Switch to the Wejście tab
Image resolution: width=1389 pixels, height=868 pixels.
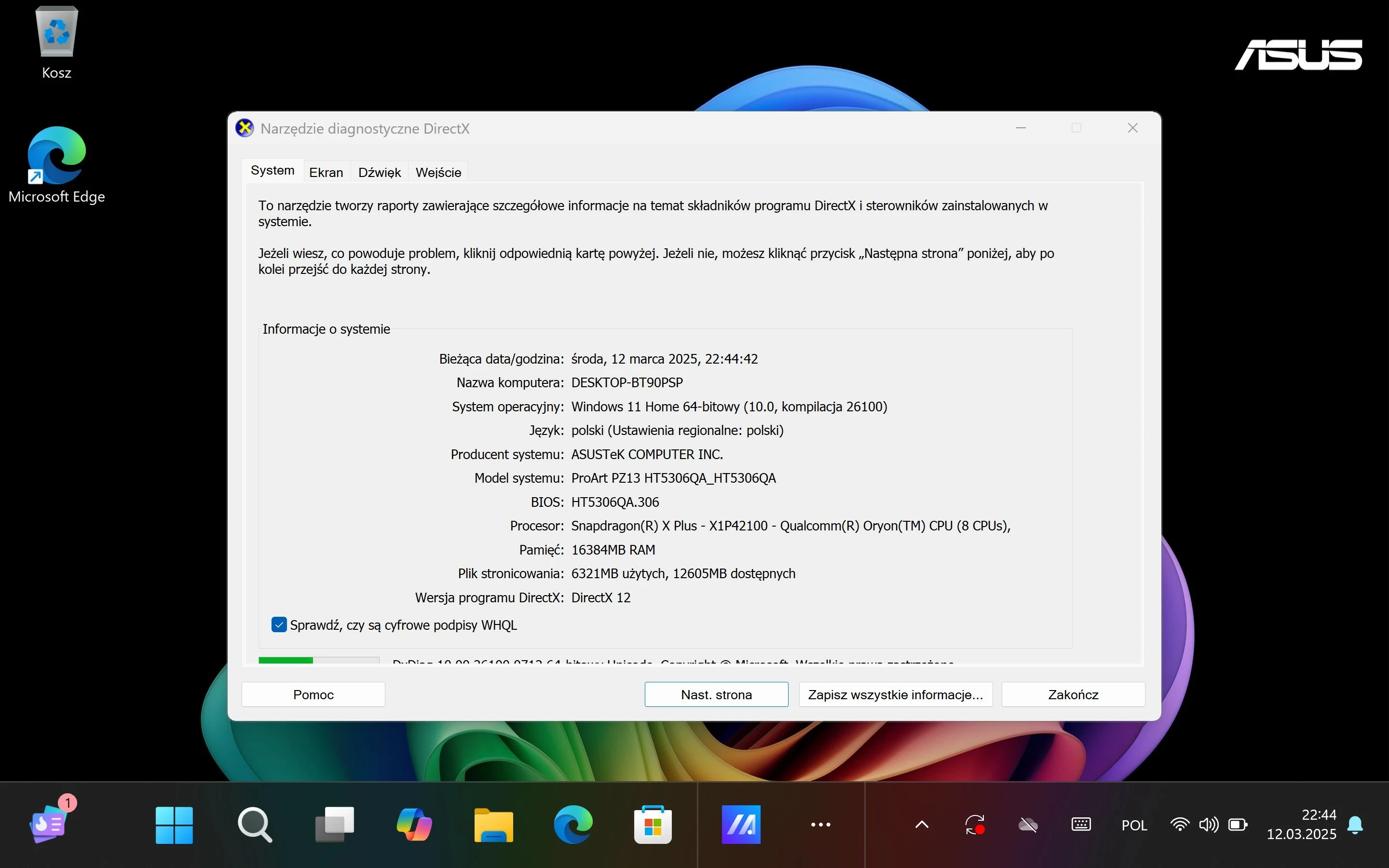[x=438, y=172]
